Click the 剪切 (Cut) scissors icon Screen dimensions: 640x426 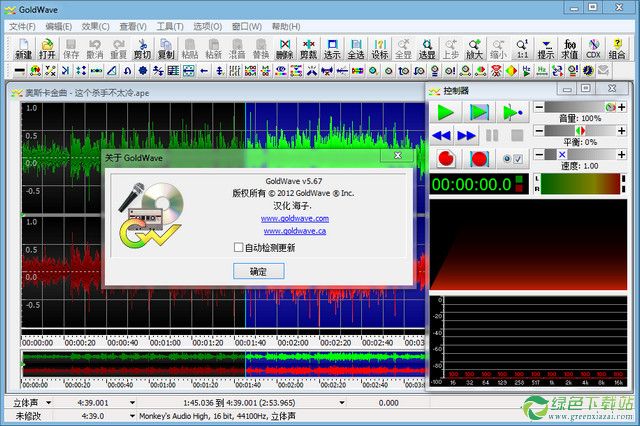click(x=142, y=49)
